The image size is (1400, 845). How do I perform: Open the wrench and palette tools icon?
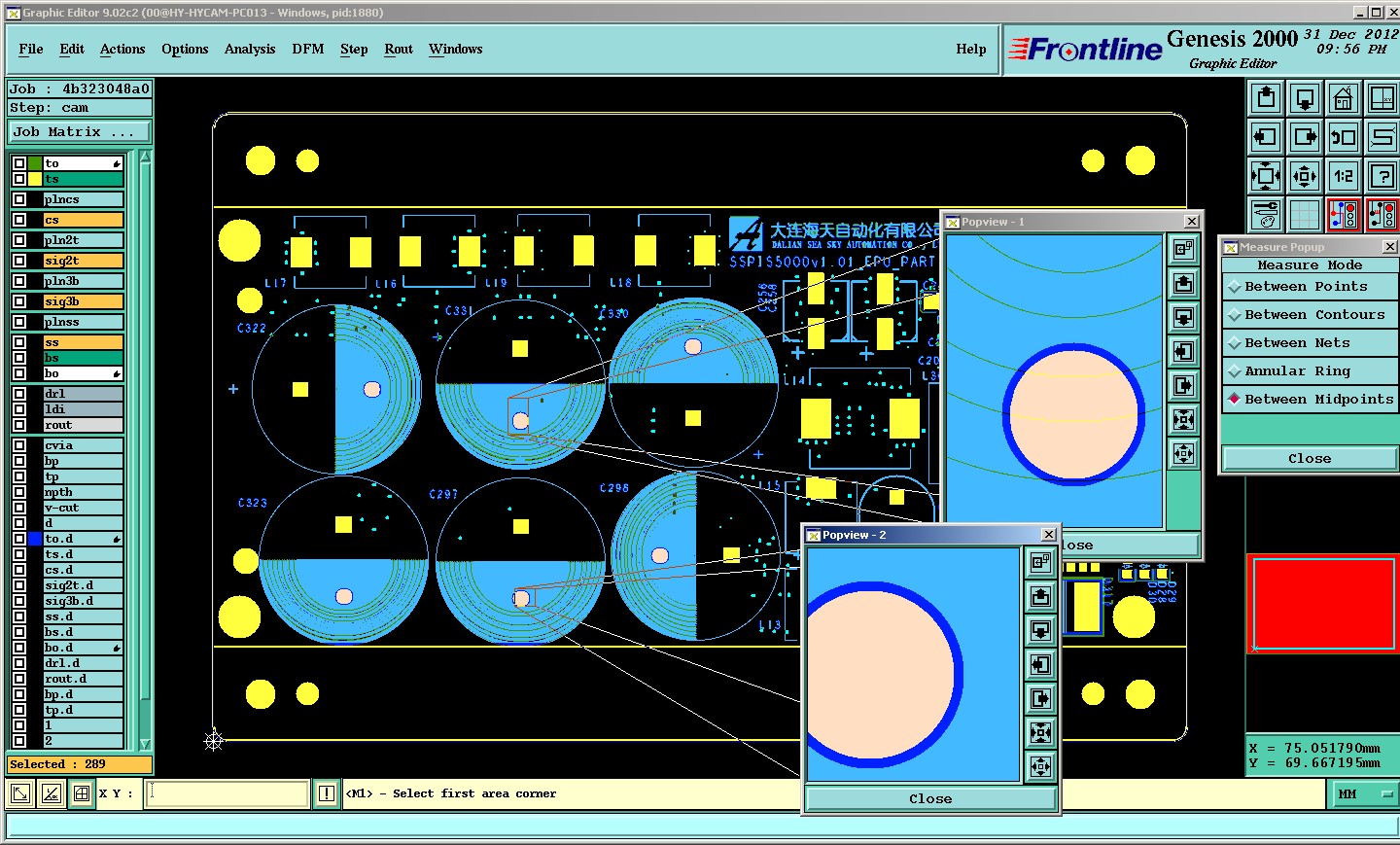(1266, 214)
